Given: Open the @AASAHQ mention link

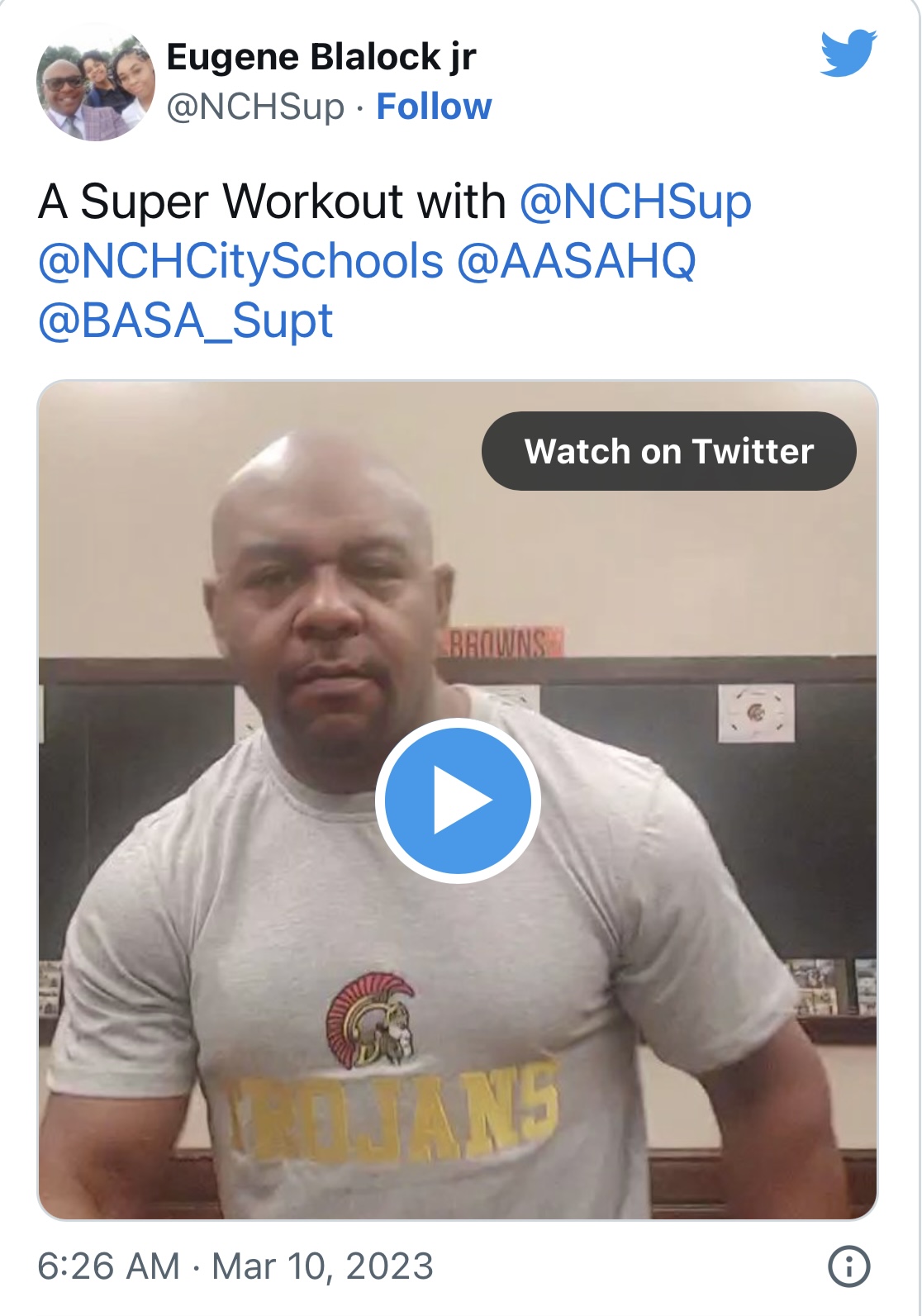Looking at the screenshot, I should pos(576,261).
